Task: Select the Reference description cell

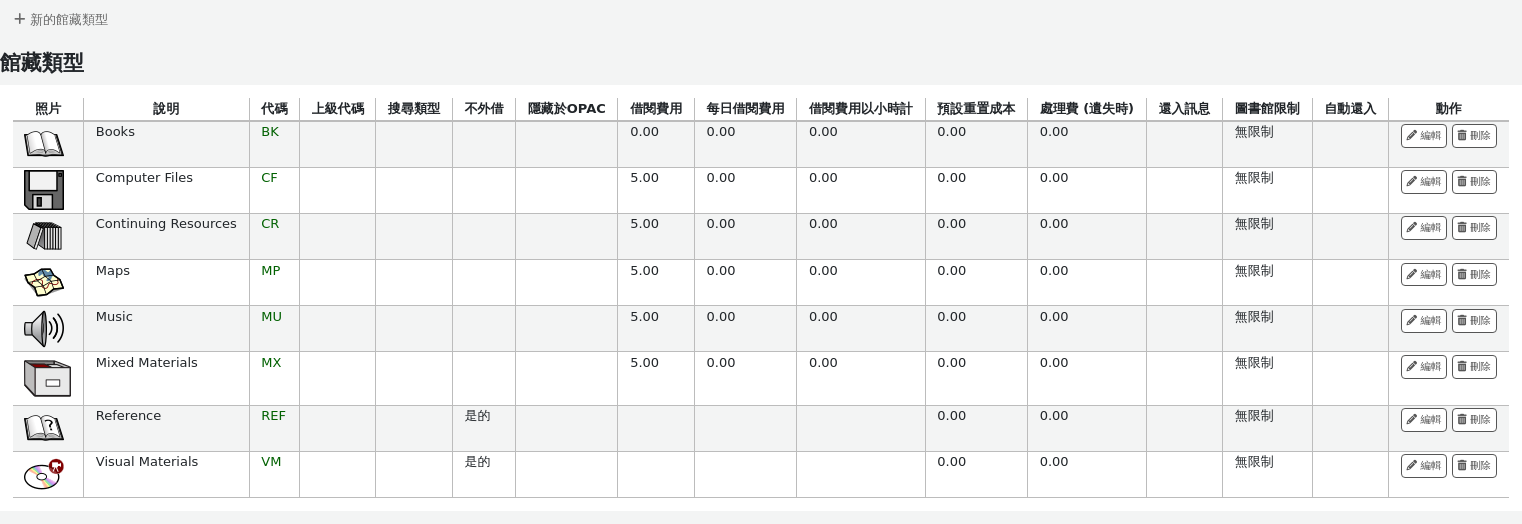Action: (166, 429)
